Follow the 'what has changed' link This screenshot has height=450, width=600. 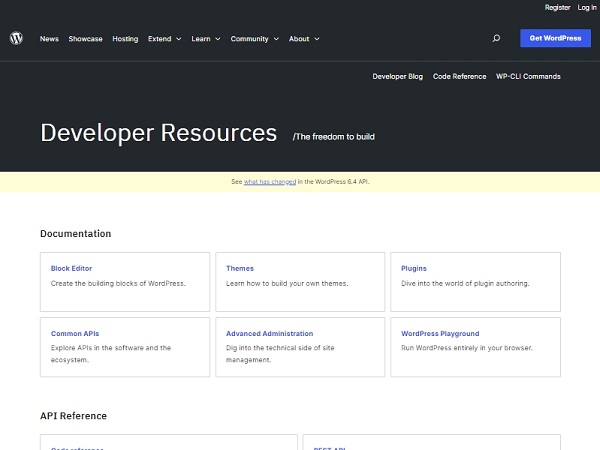tap(270, 182)
